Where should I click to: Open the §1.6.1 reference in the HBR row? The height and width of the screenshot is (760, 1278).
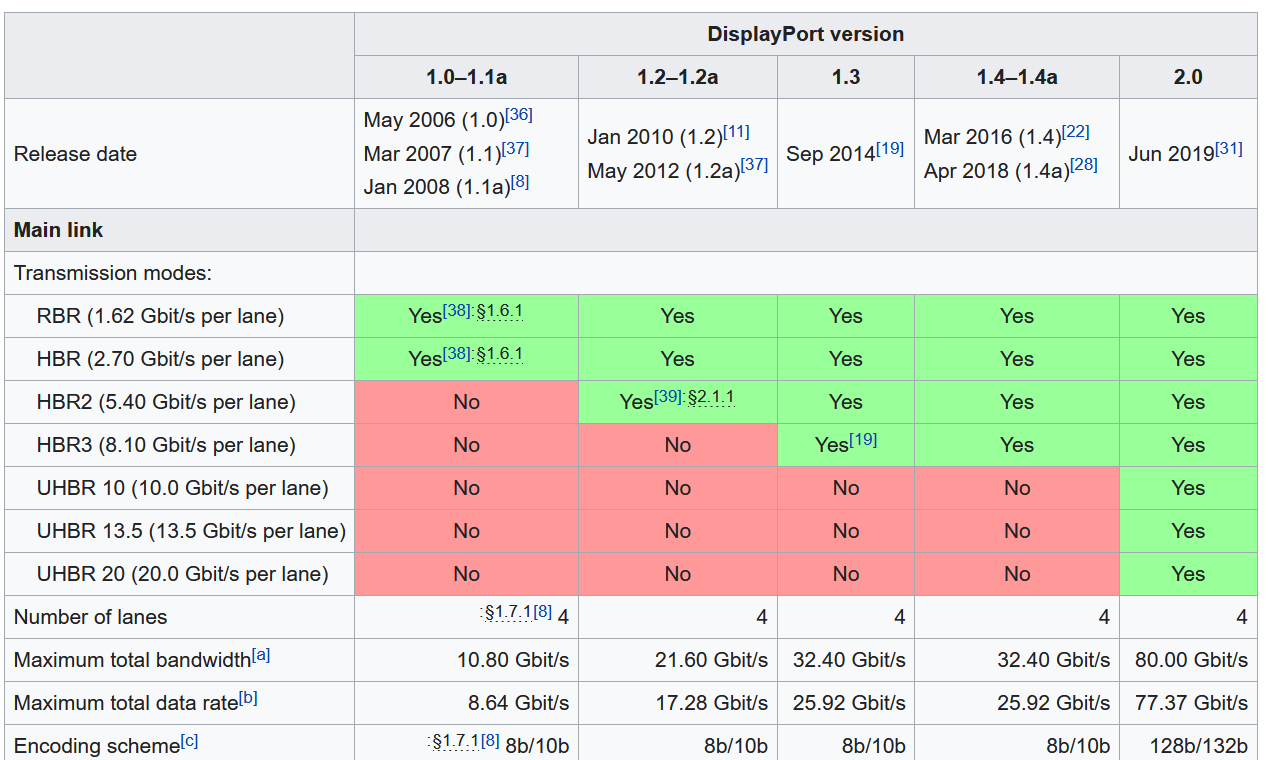point(500,353)
